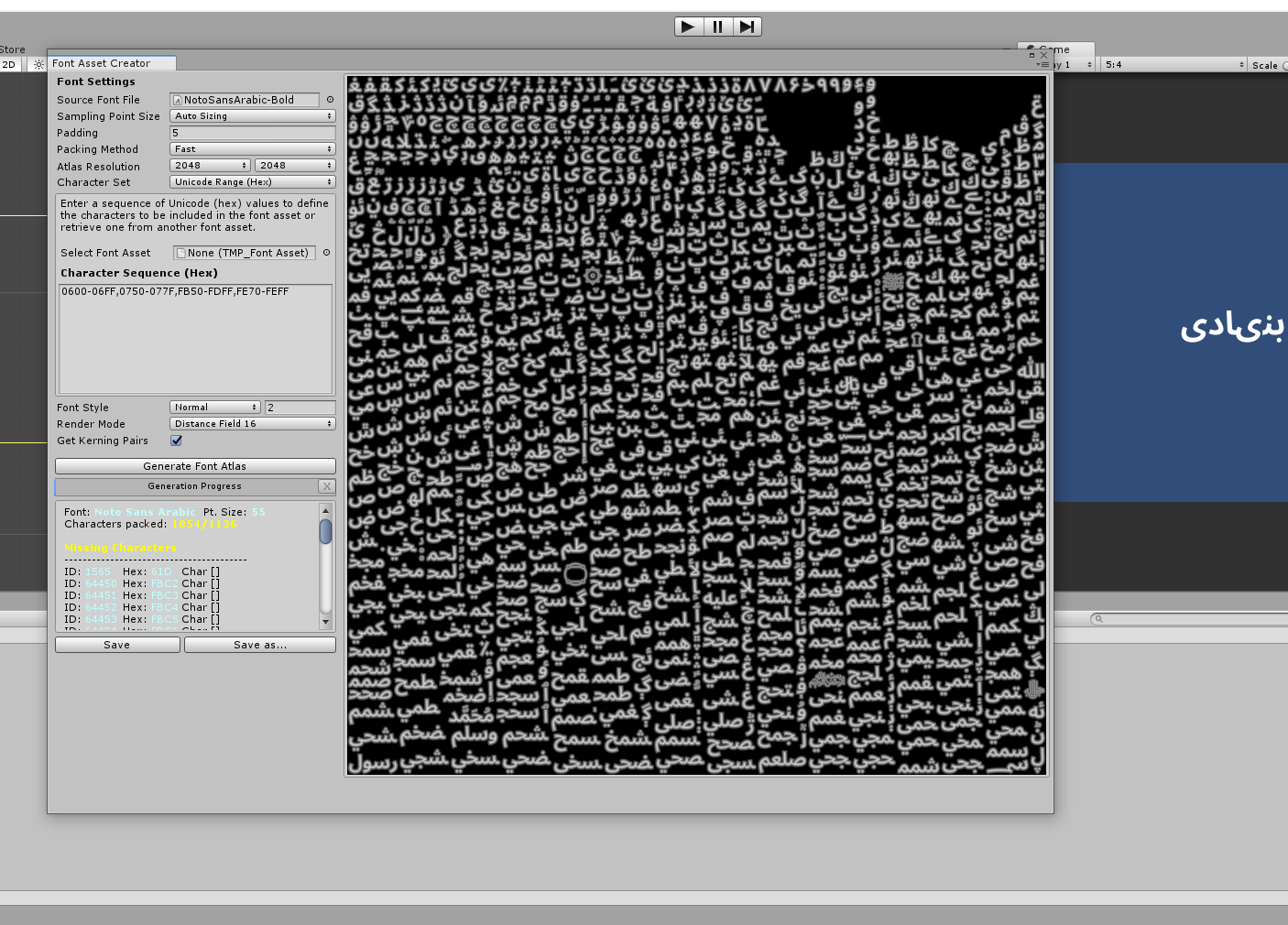Open object picker for Select Font Asset

[x=326, y=253]
